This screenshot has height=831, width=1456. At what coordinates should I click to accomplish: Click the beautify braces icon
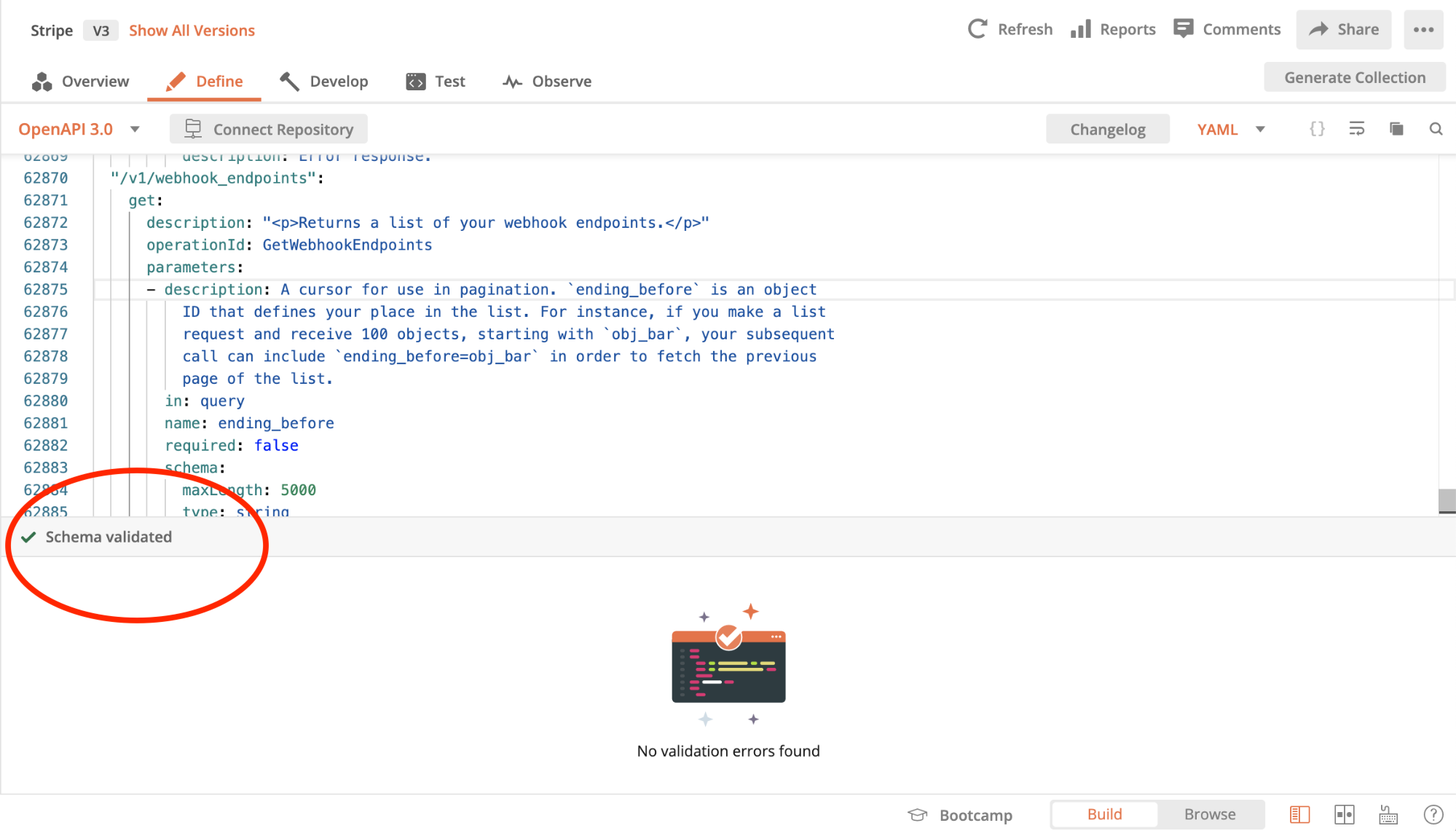coord(1317,129)
